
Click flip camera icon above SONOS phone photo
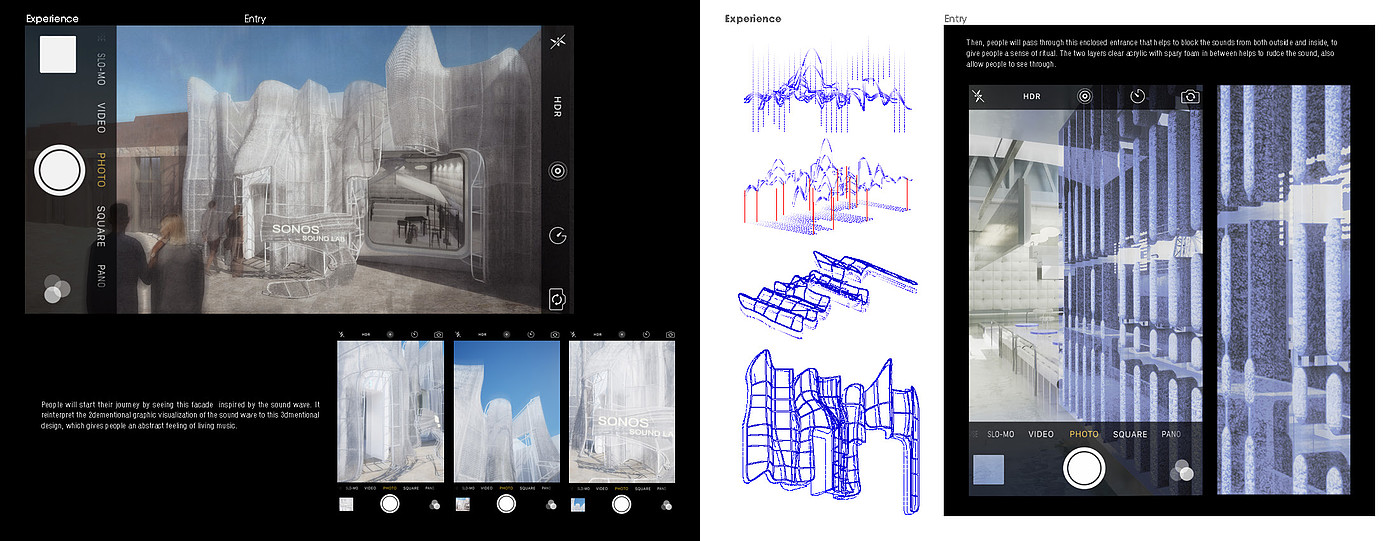pos(670,334)
